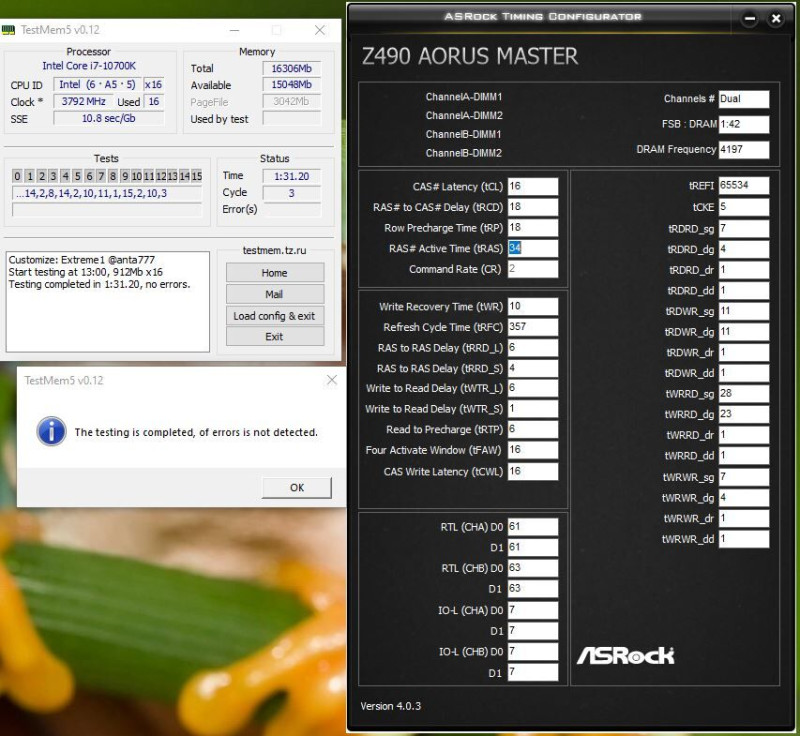This screenshot has height=736, width=800.
Task: Click the DRAM Frequency field
Action: point(744,149)
